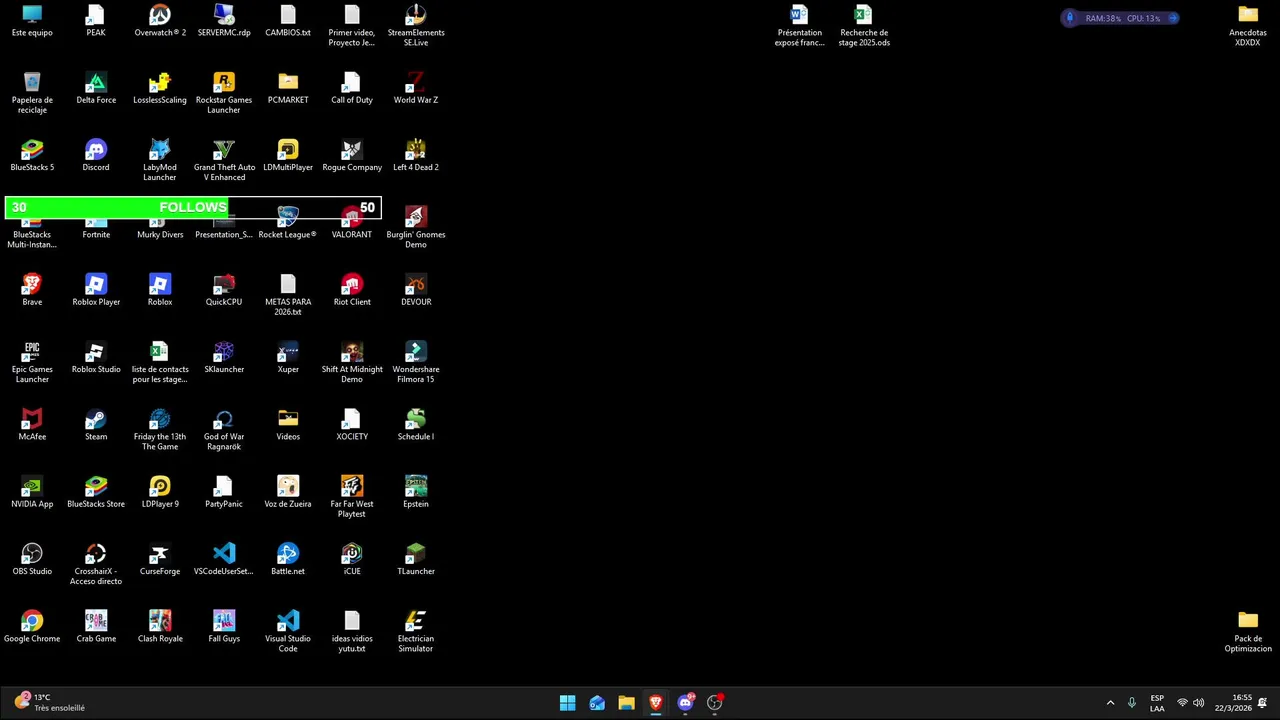Open the Epic Games Launcher icon
1280x720 pixels.
tap(32, 362)
